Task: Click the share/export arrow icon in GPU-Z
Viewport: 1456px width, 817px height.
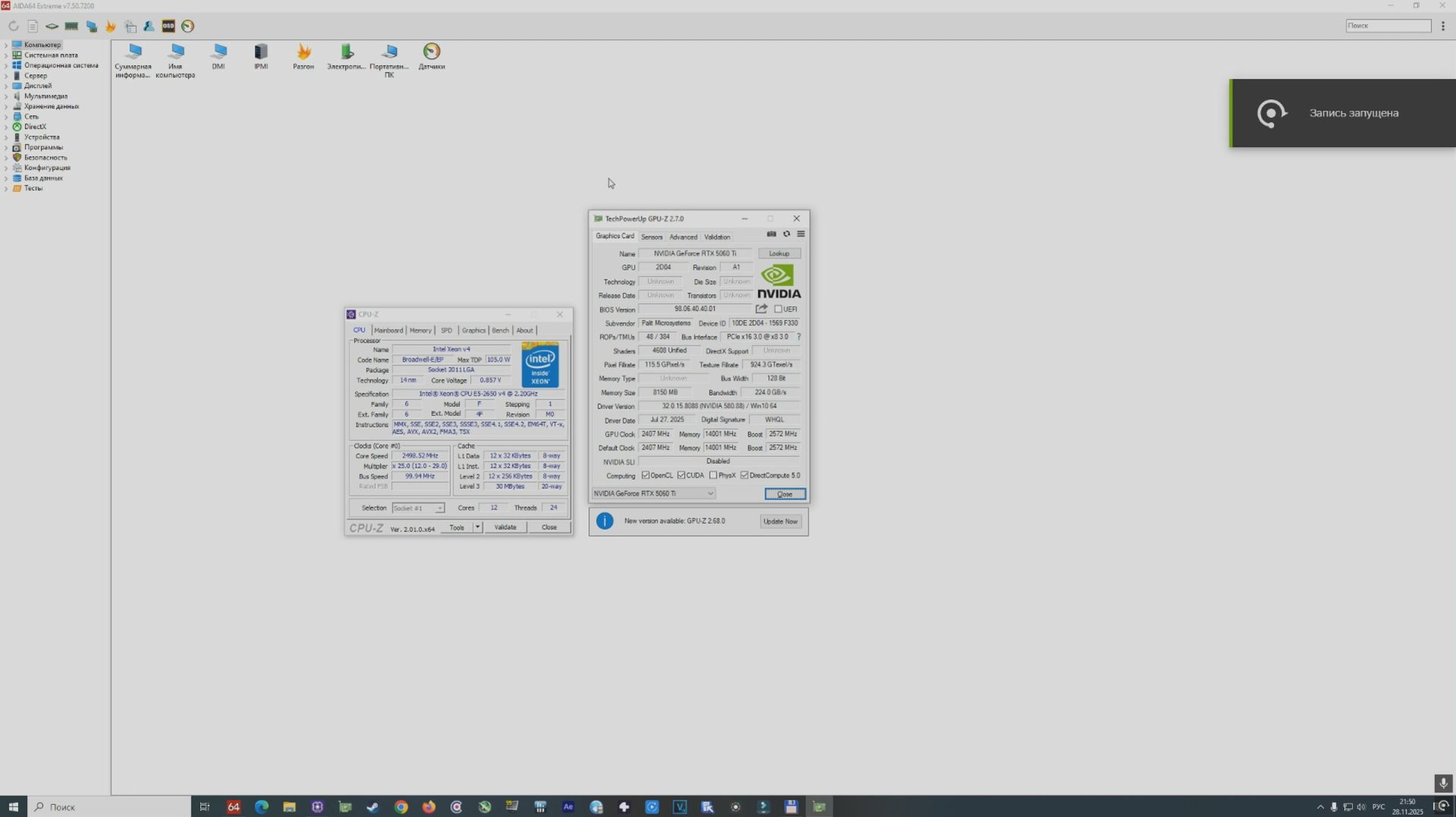Action: click(761, 308)
